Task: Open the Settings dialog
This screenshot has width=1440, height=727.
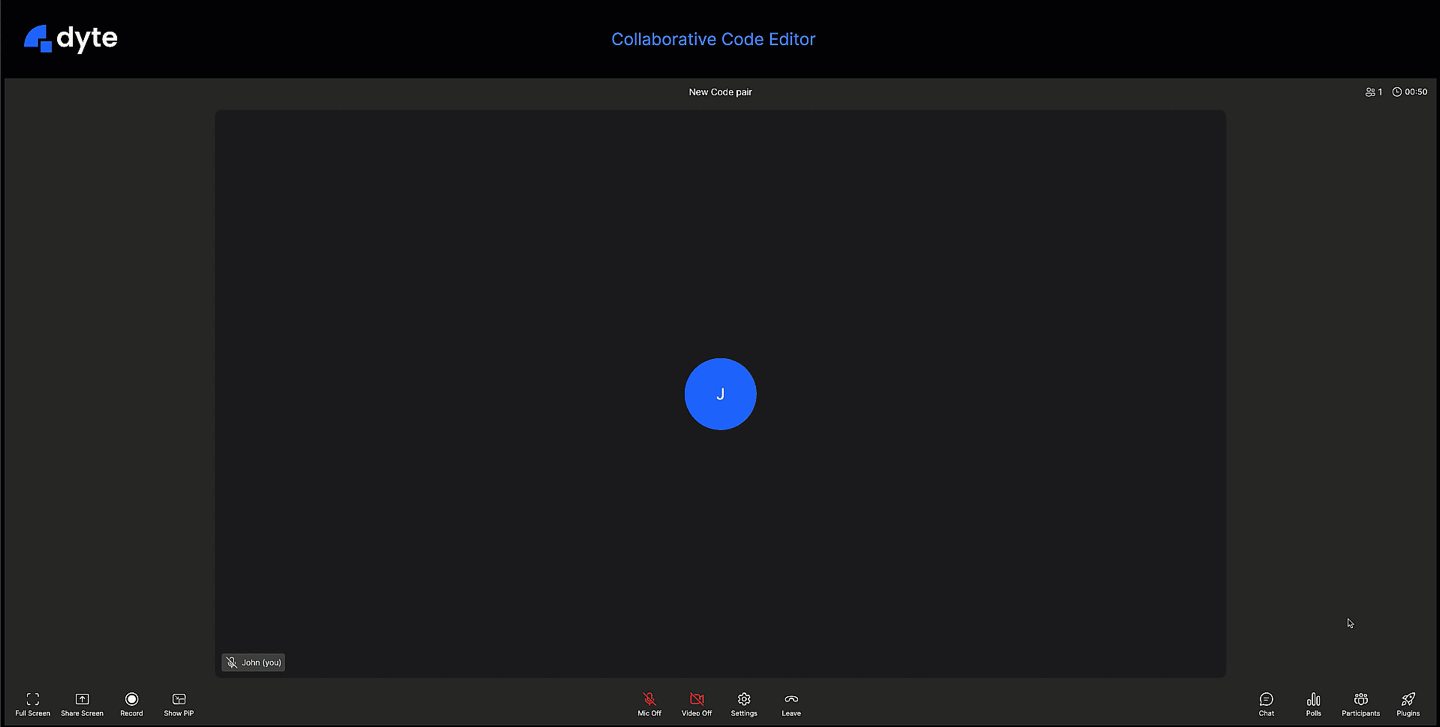Action: [743, 703]
